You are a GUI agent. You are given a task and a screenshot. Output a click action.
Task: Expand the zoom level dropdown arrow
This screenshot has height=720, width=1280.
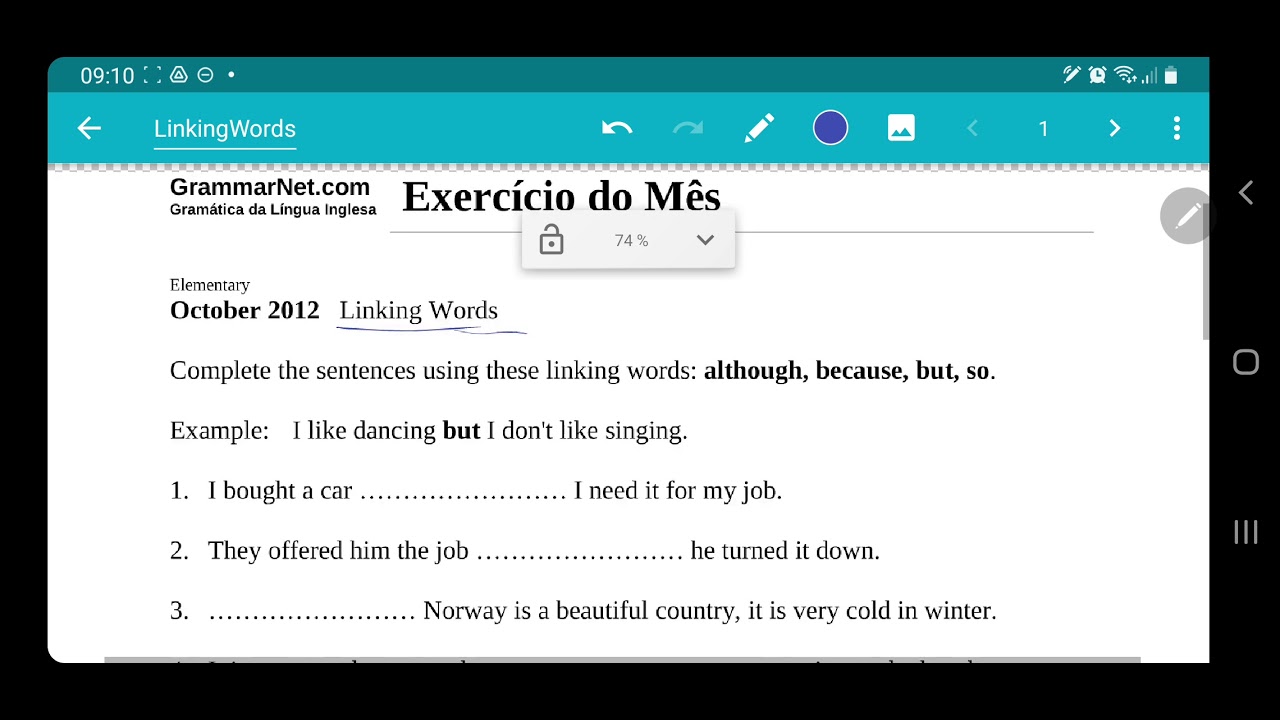pos(705,240)
